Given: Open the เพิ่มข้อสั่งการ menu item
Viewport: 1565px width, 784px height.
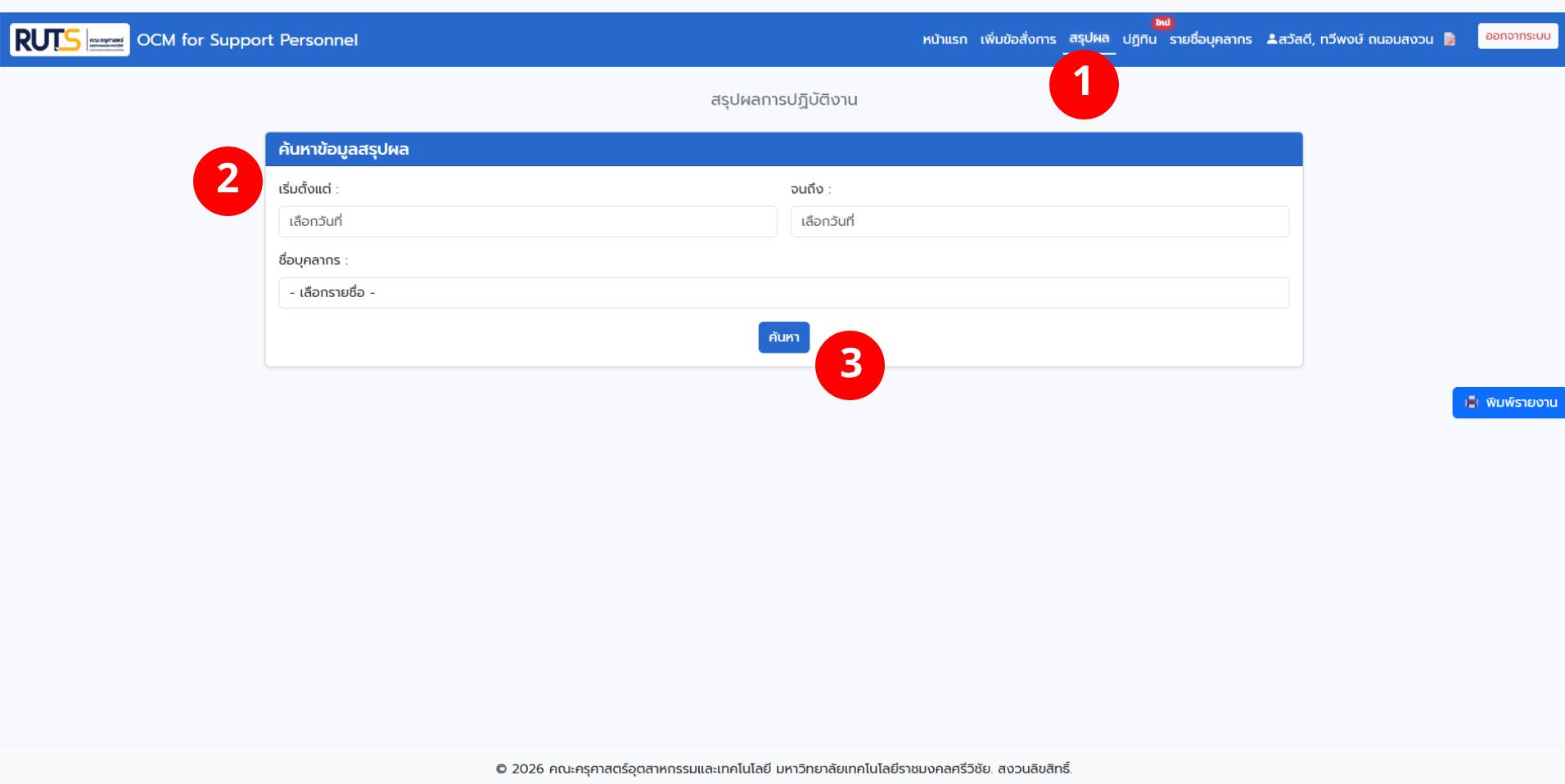Looking at the screenshot, I should [x=1018, y=39].
